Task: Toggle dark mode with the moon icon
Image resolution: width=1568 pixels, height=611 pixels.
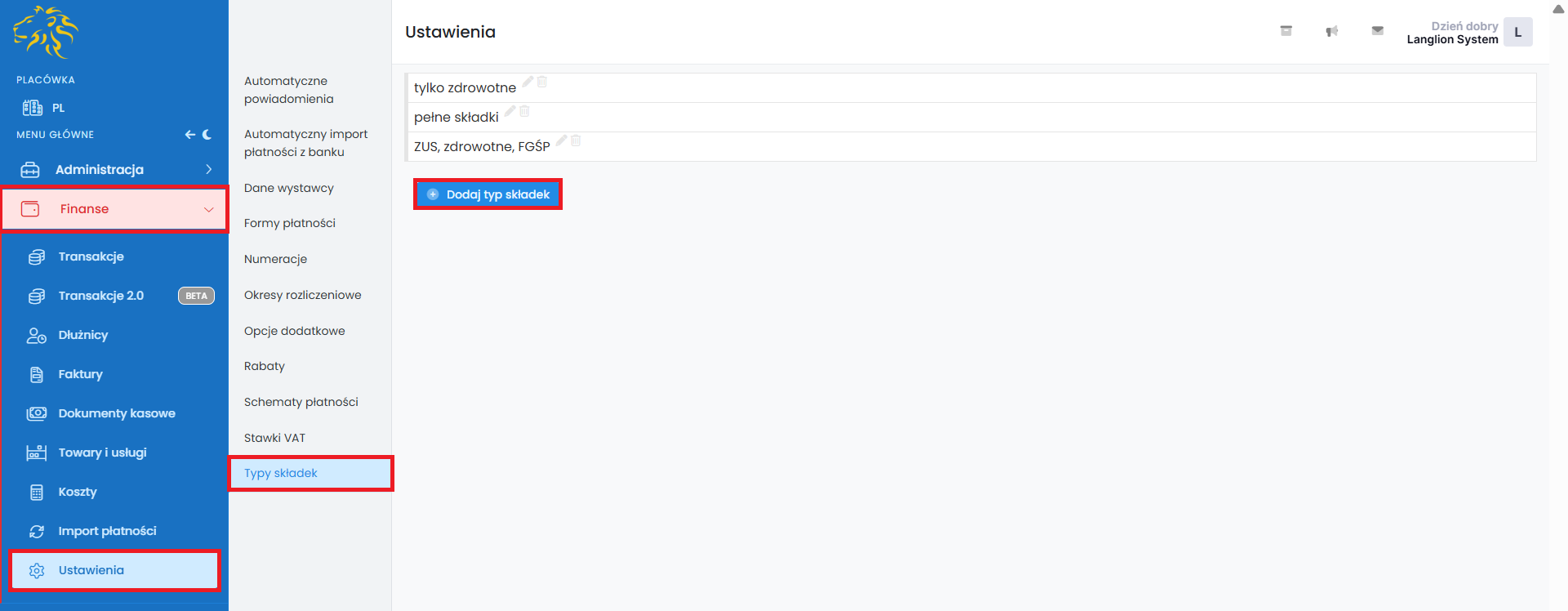Action: tap(207, 135)
